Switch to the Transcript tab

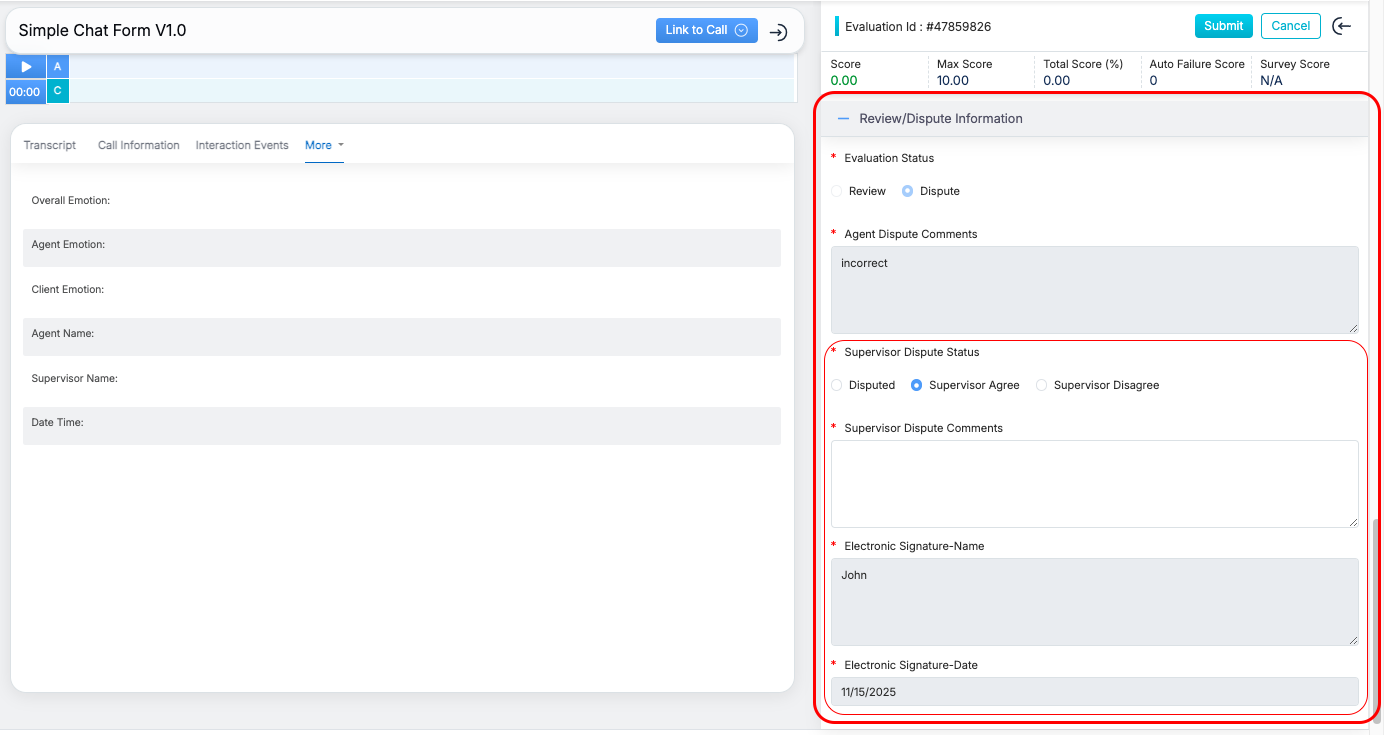coord(50,145)
